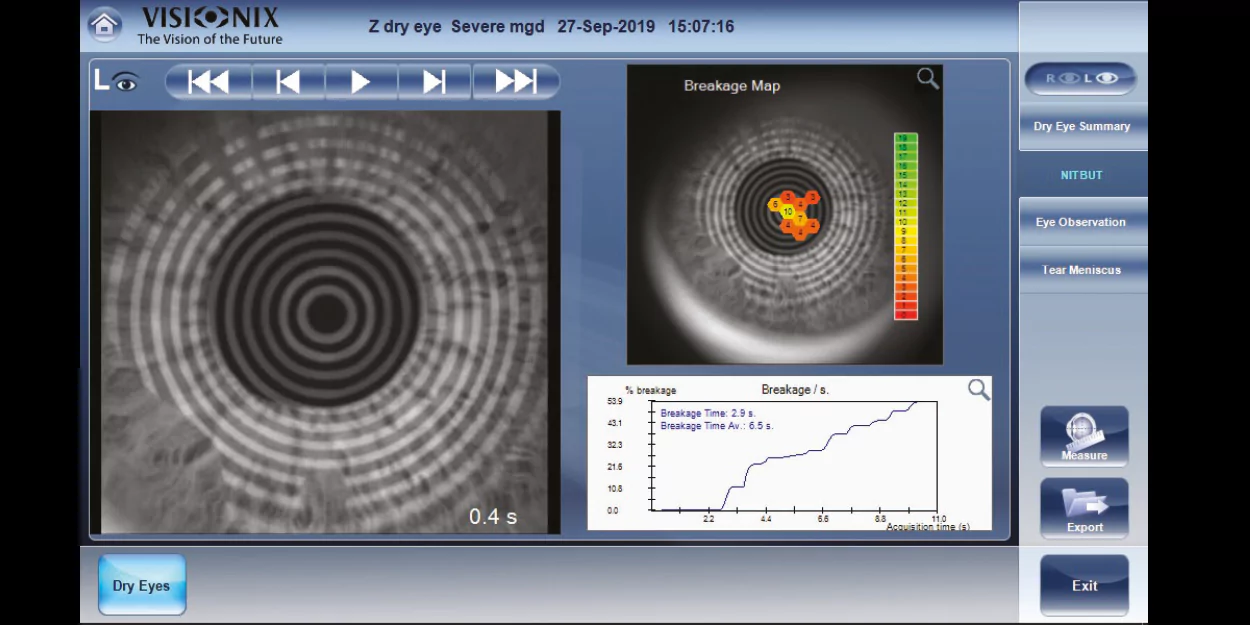Click the Placido ring eye video frame
This screenshot has width=1250, height=625.
pyautogui.click(x=324, y=320)
